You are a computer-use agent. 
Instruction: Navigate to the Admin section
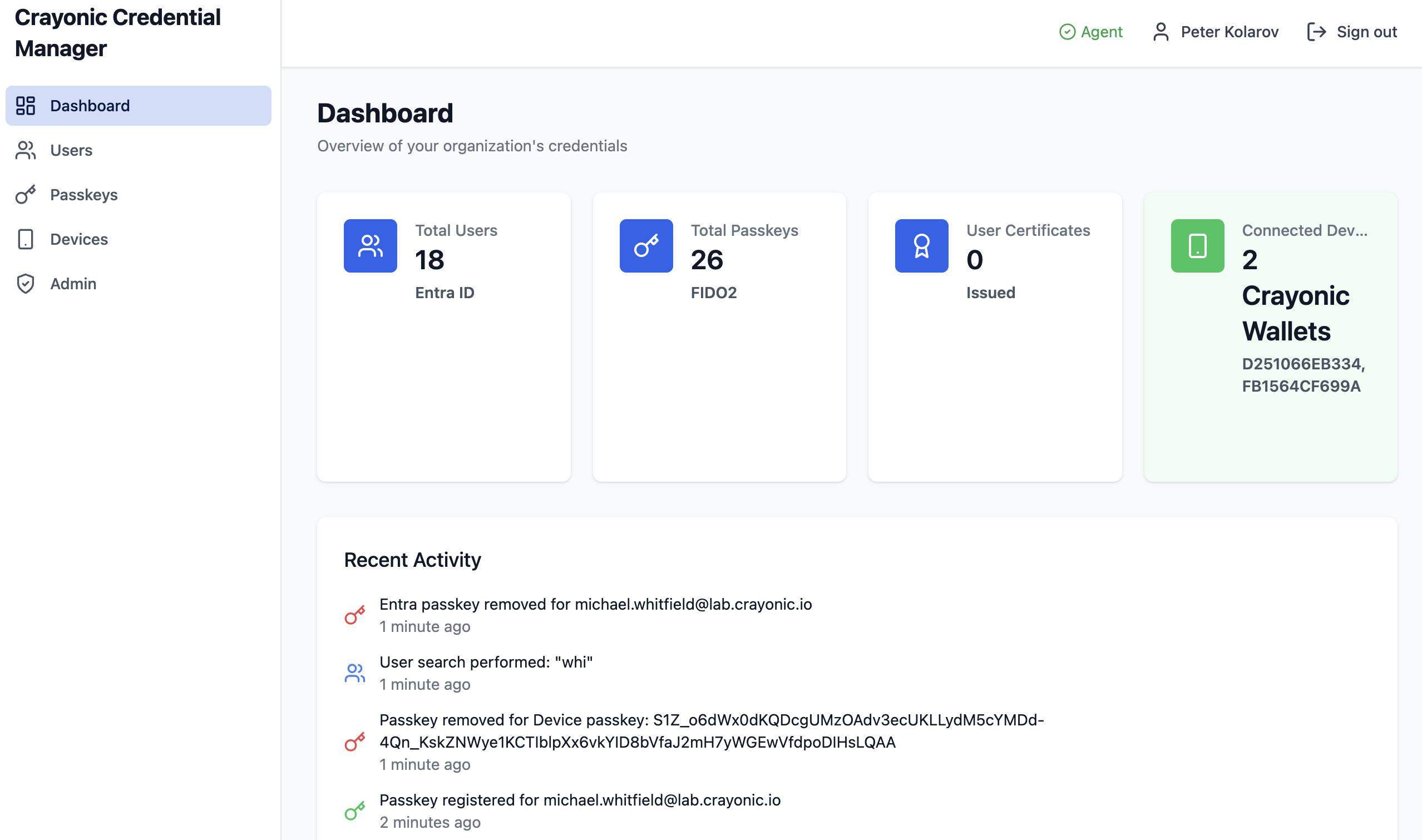(x=73, y=284)
